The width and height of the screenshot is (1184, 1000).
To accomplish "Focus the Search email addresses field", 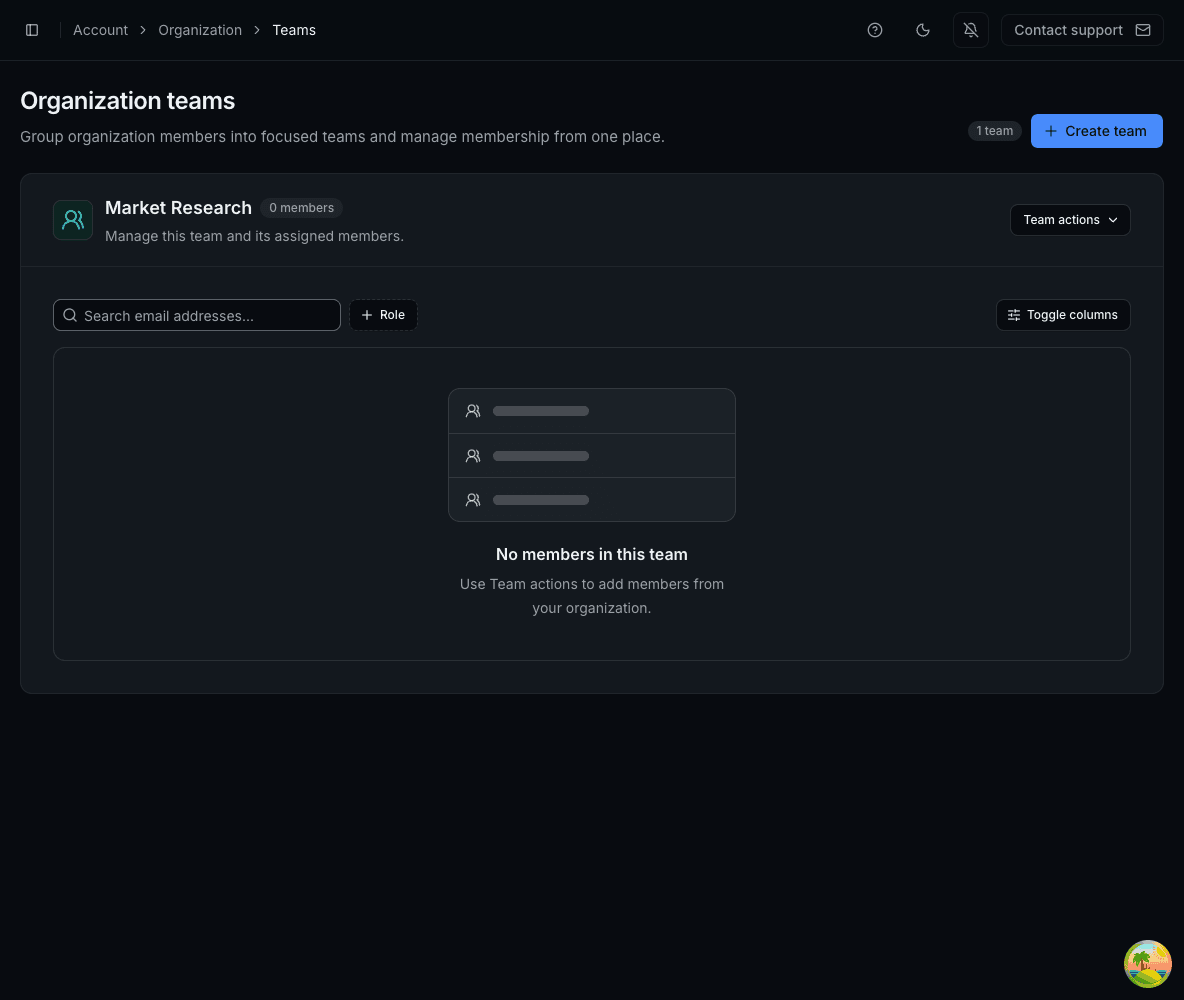I will point(197,315).
